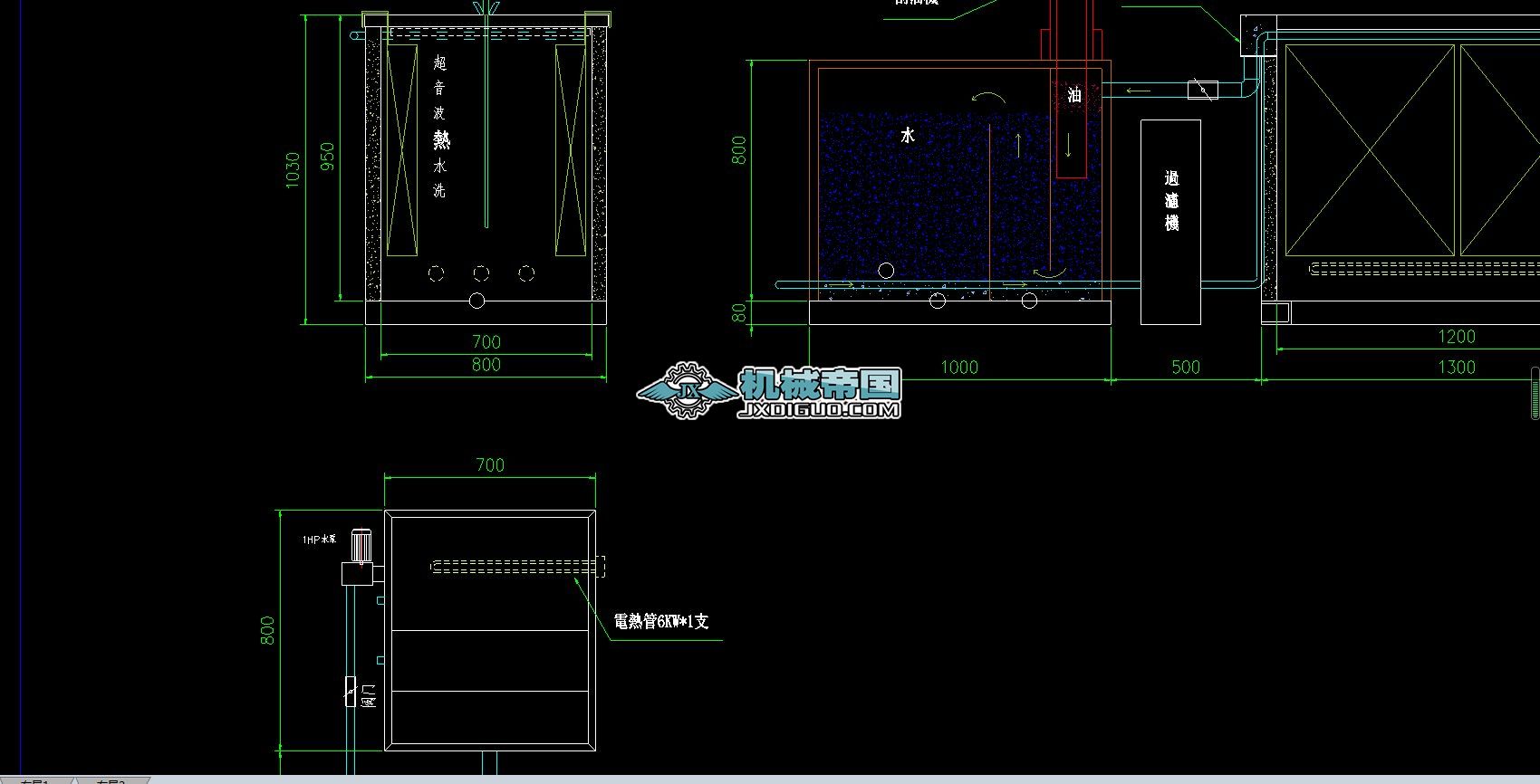Select the dashed heating tube in the lower tank
1540x784 pixels.
(518, 567)
